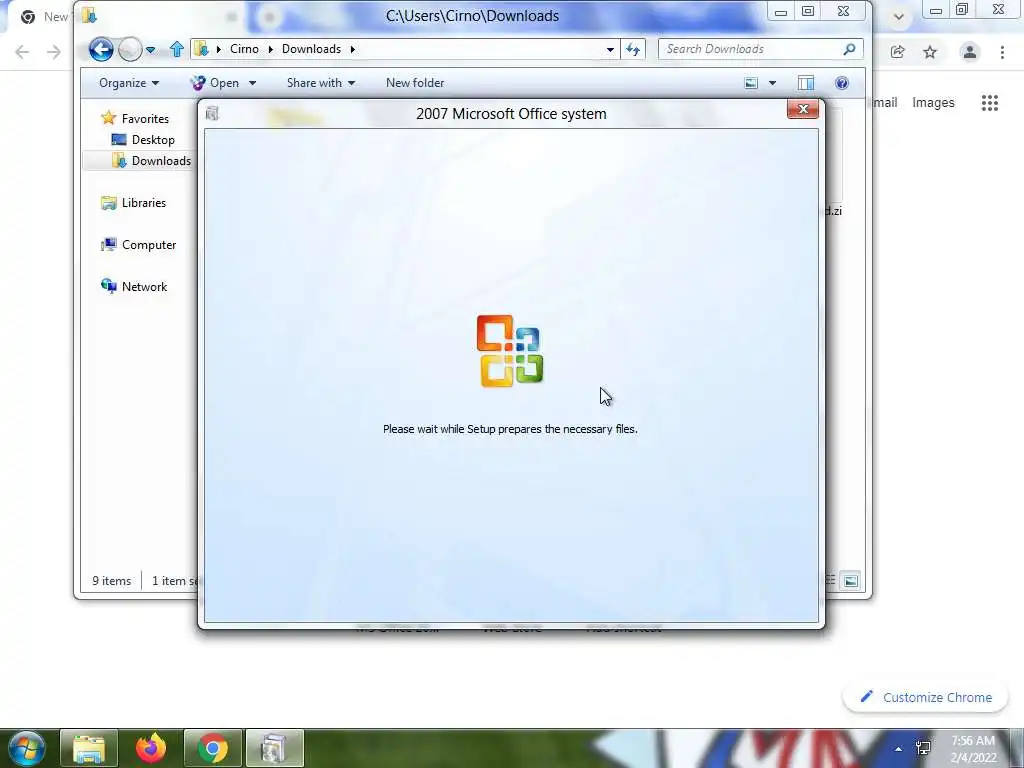Change your view icon in Explorer toolbar
The width and height of the screenshot is (1024, 768).
(x=751, y=83)
